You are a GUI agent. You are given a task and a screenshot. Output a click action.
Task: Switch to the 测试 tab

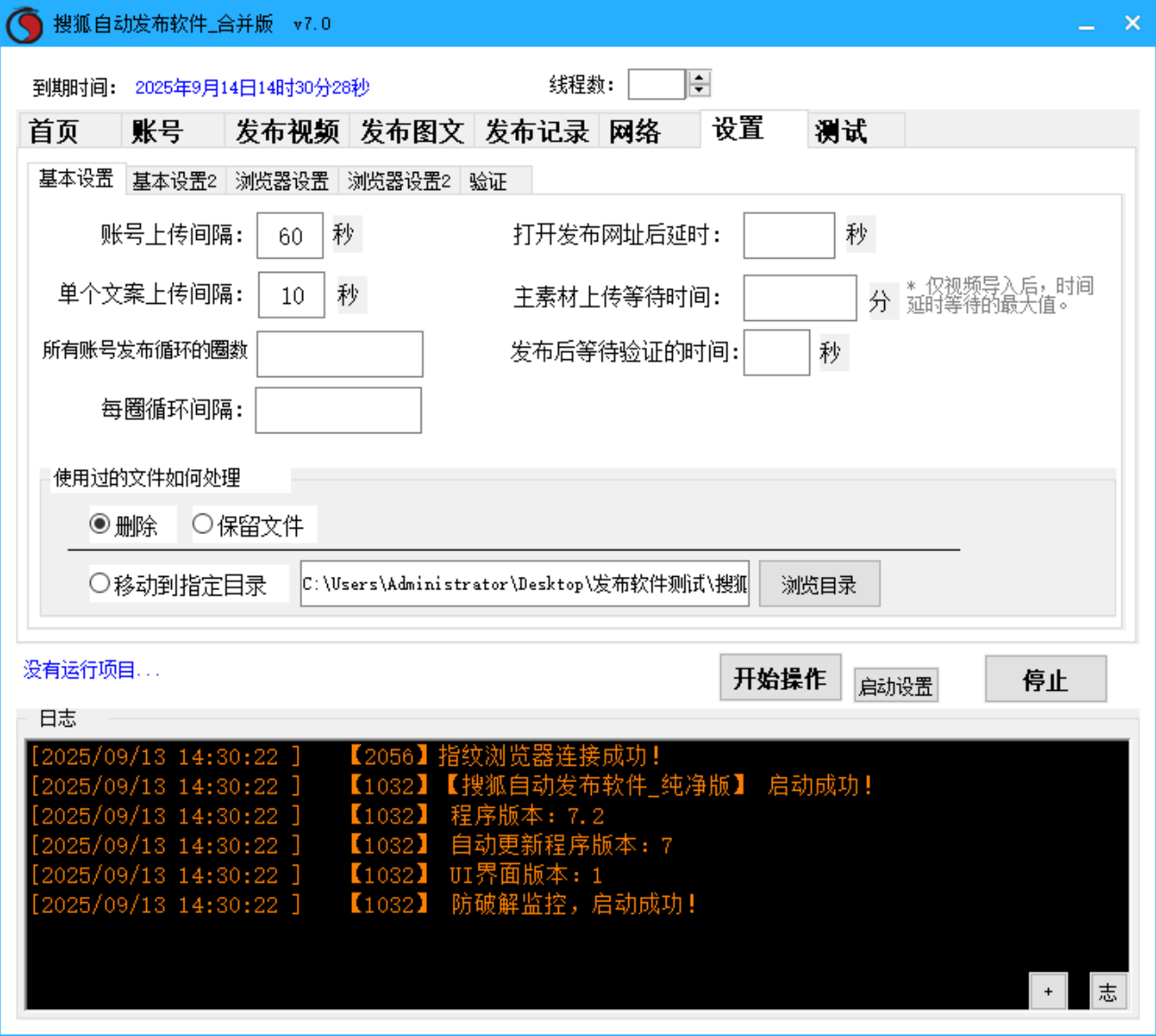[841, 130]
